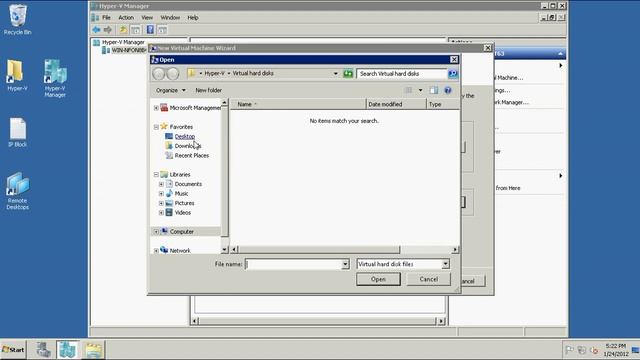The image size is (640, 360).
Task: Click Hyper-V segment in address bar
Action: (x=214, y=73)
